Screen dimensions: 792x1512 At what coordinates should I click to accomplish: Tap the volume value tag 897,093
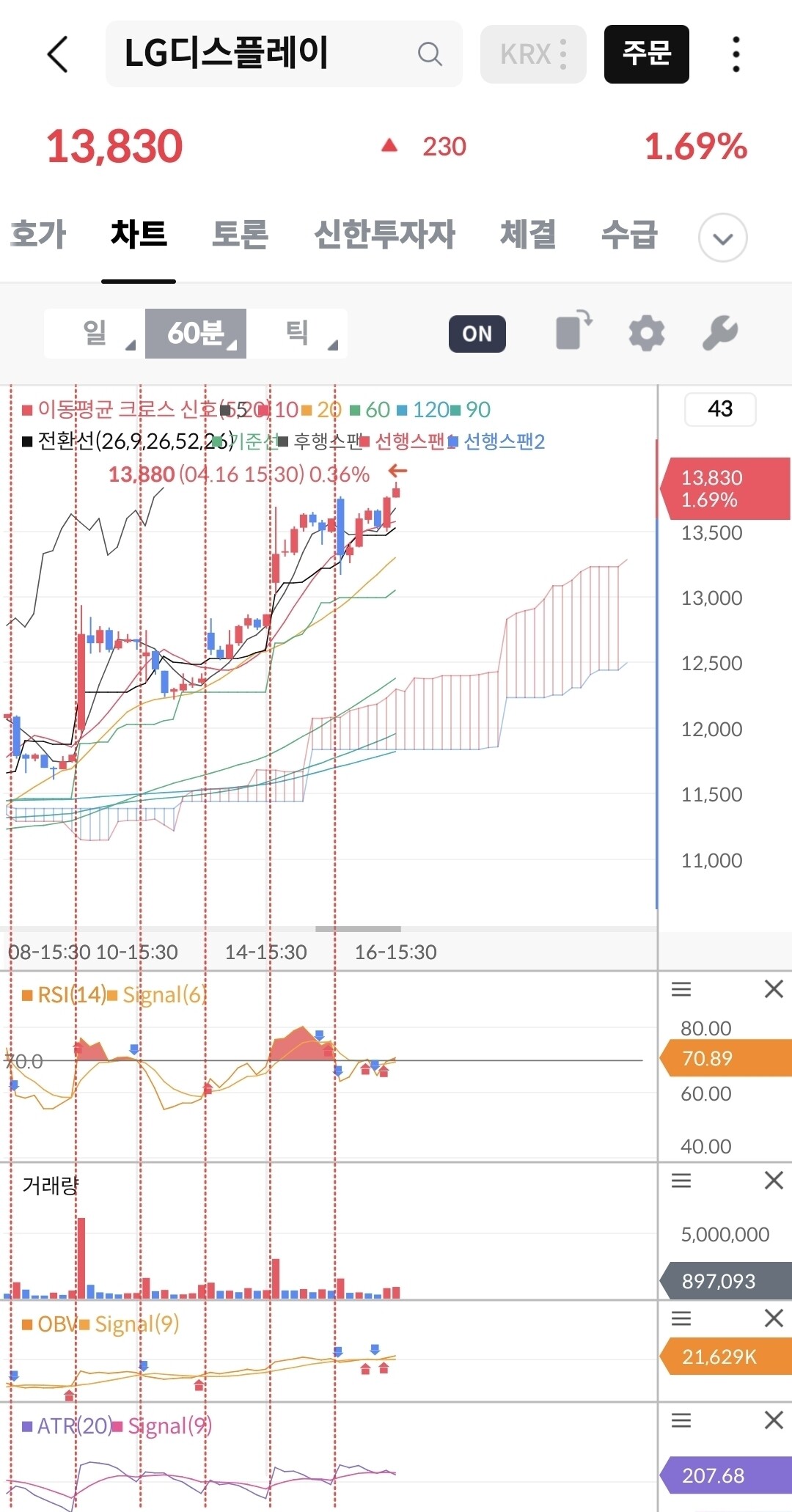[x=725, y=1281]
